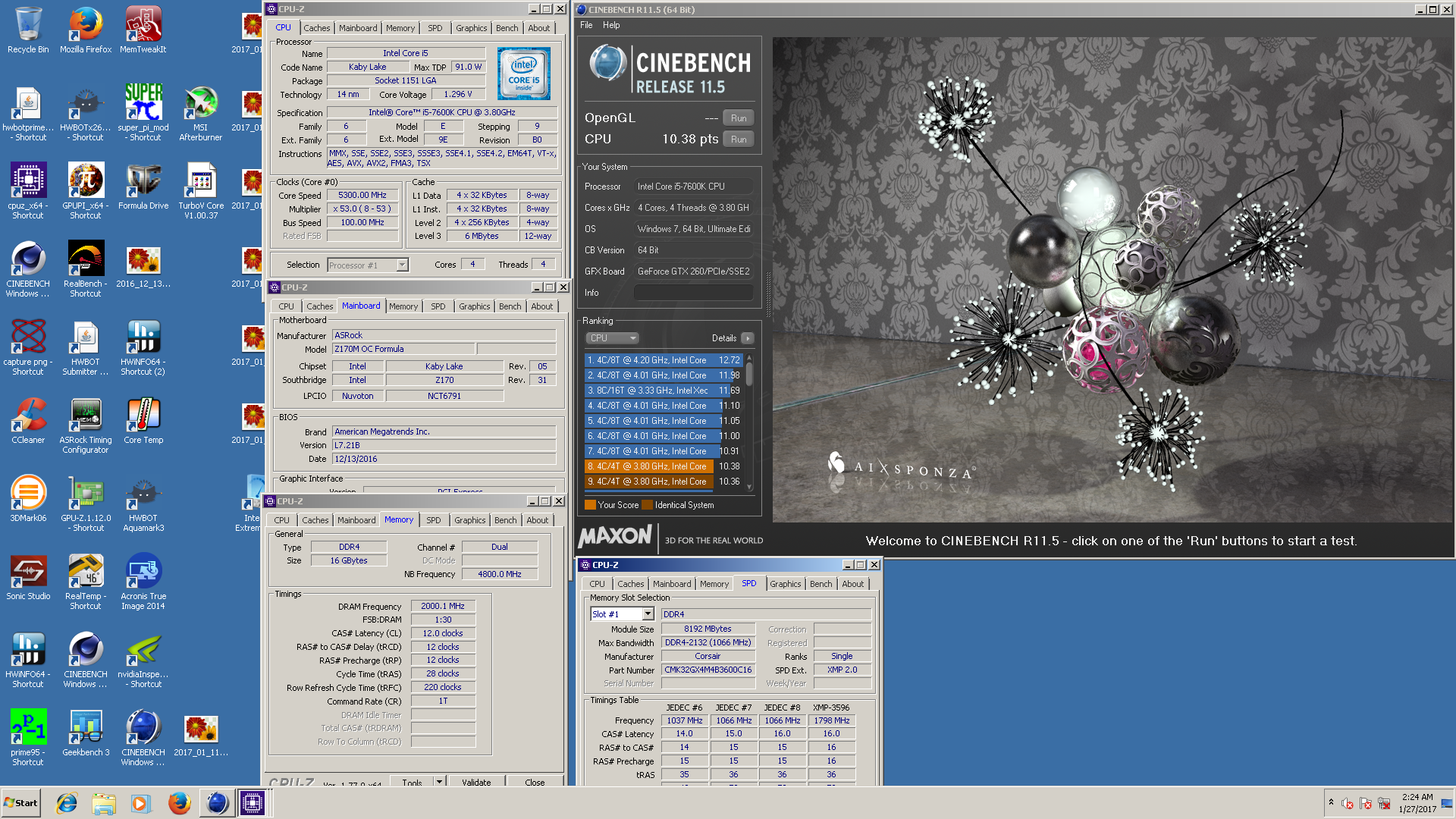This screenshot has width=1456, height=819.
Task: Switch to Bench tab in top CPU-Z window
Action: click(x=507, y=28)
